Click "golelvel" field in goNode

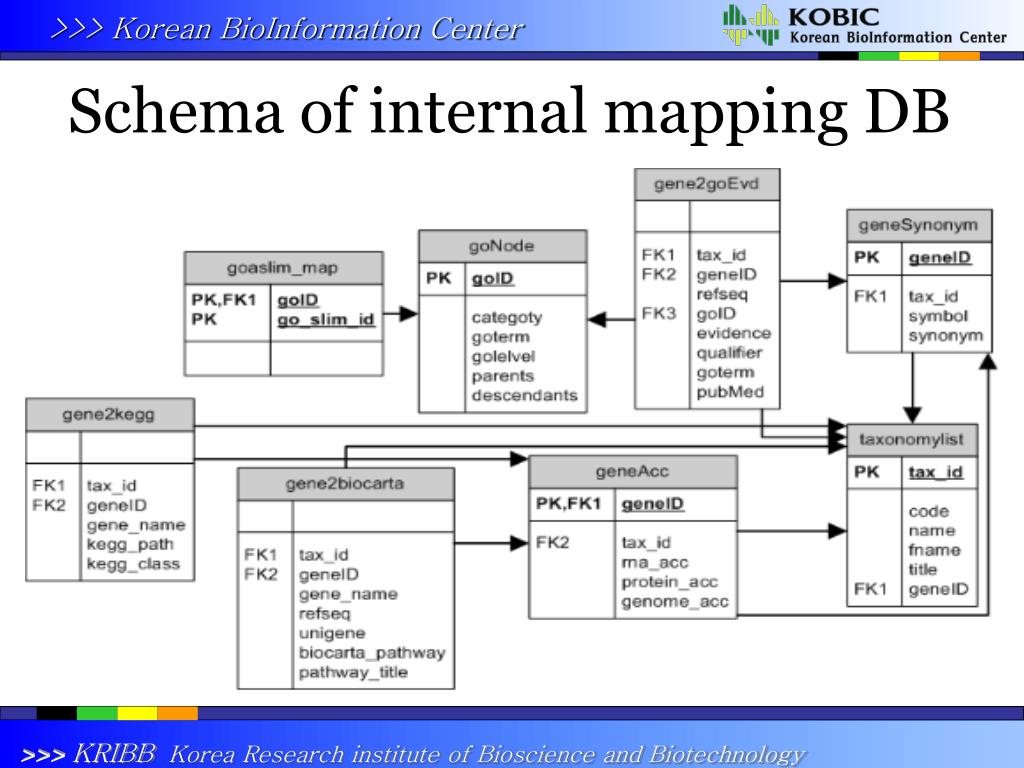[x=503, y=357]
